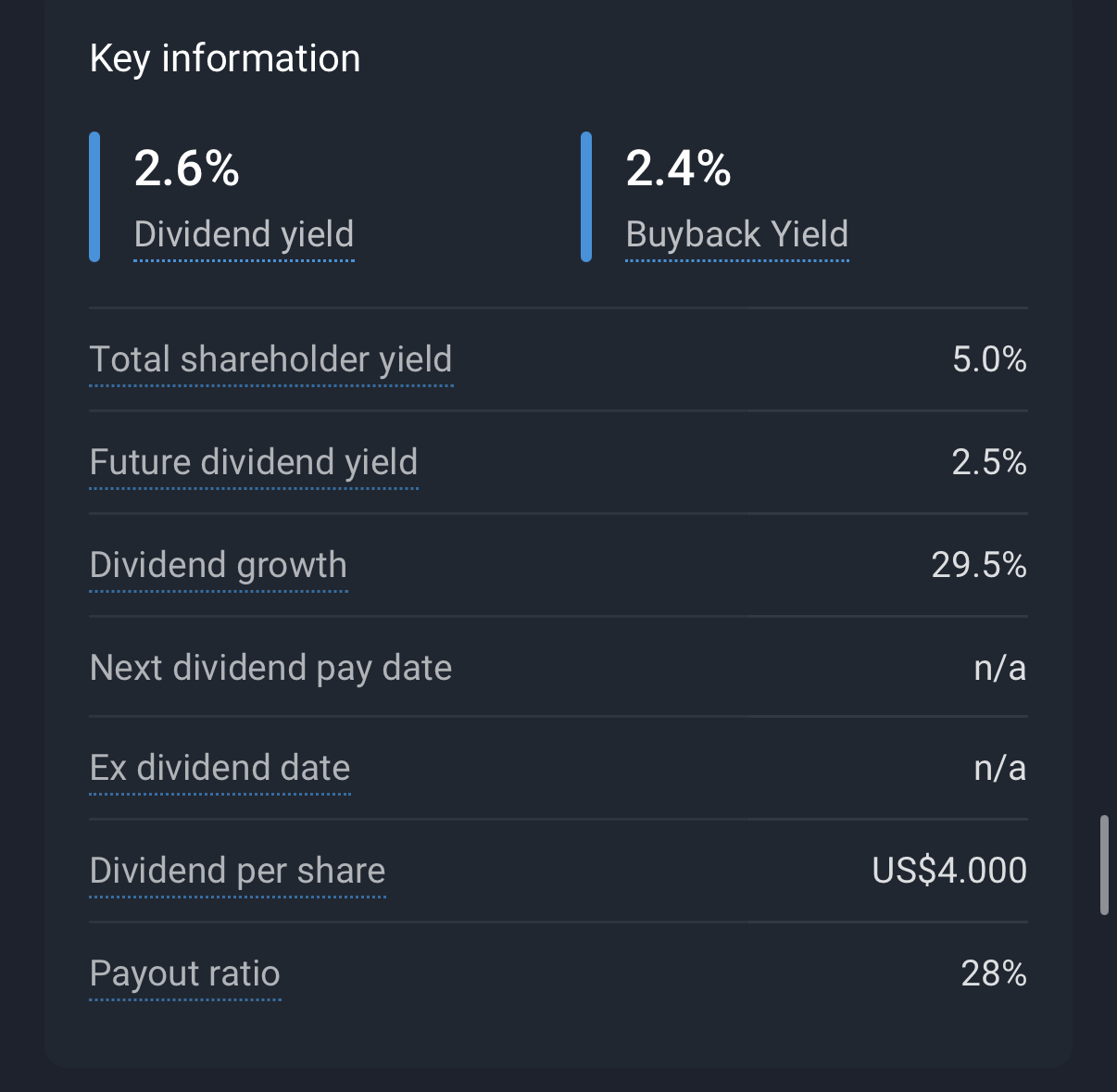Click the 2.5% future dividend yield value
The width and height of the screenshot is (1117, 1092).
989,462
